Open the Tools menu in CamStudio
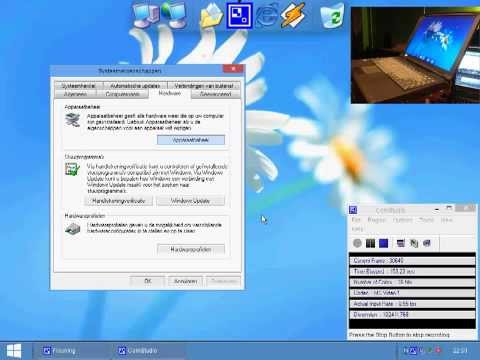The image size is (480, 360). tap(426, 220)
